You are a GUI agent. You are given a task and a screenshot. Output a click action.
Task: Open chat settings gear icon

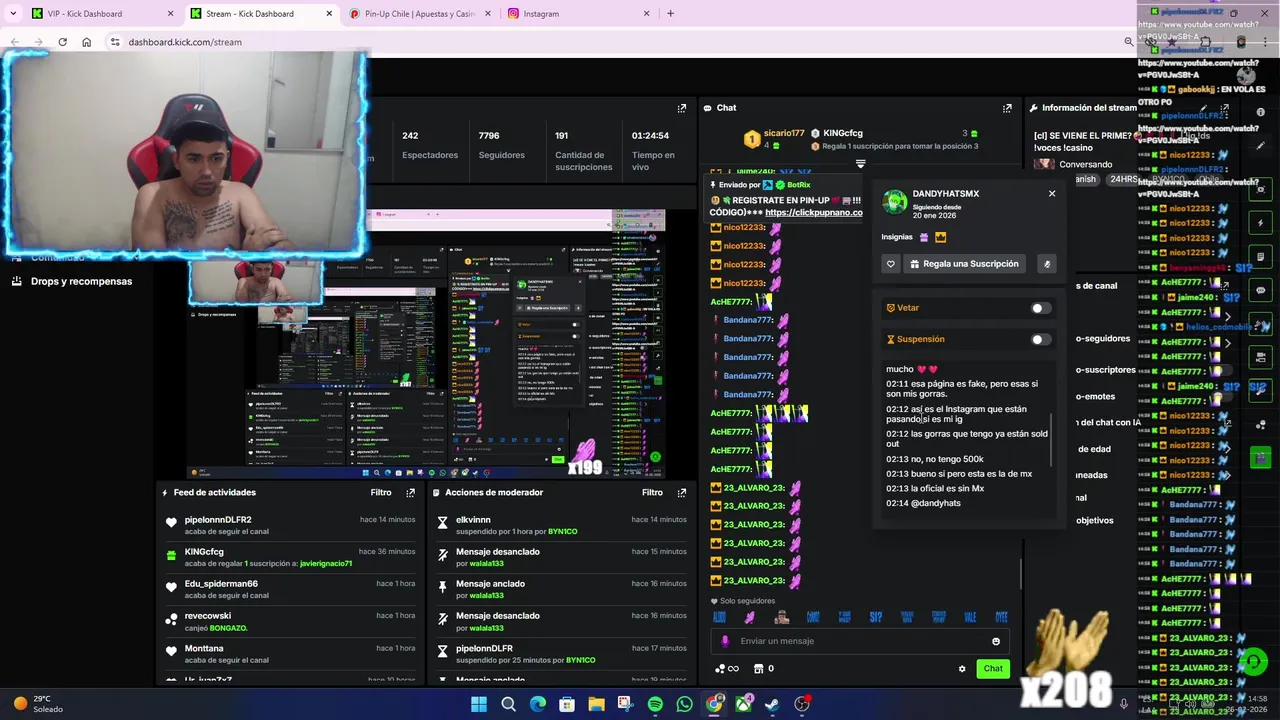coord(962,669)
